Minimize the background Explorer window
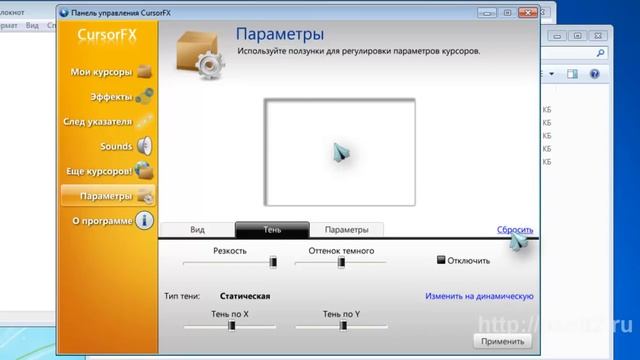The height and width of the screenshot is (360, 640). pos(557,36)
